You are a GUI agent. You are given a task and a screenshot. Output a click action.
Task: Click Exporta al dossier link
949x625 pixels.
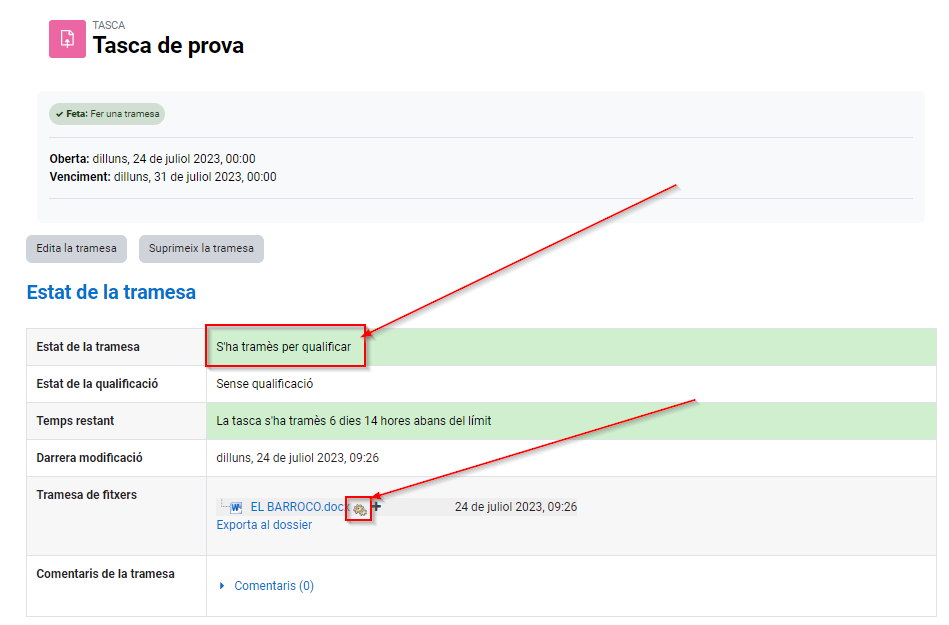pos(264,525)
